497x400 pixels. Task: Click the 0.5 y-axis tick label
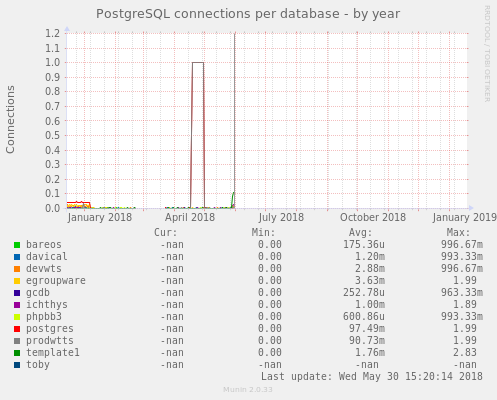click(52, 135)
